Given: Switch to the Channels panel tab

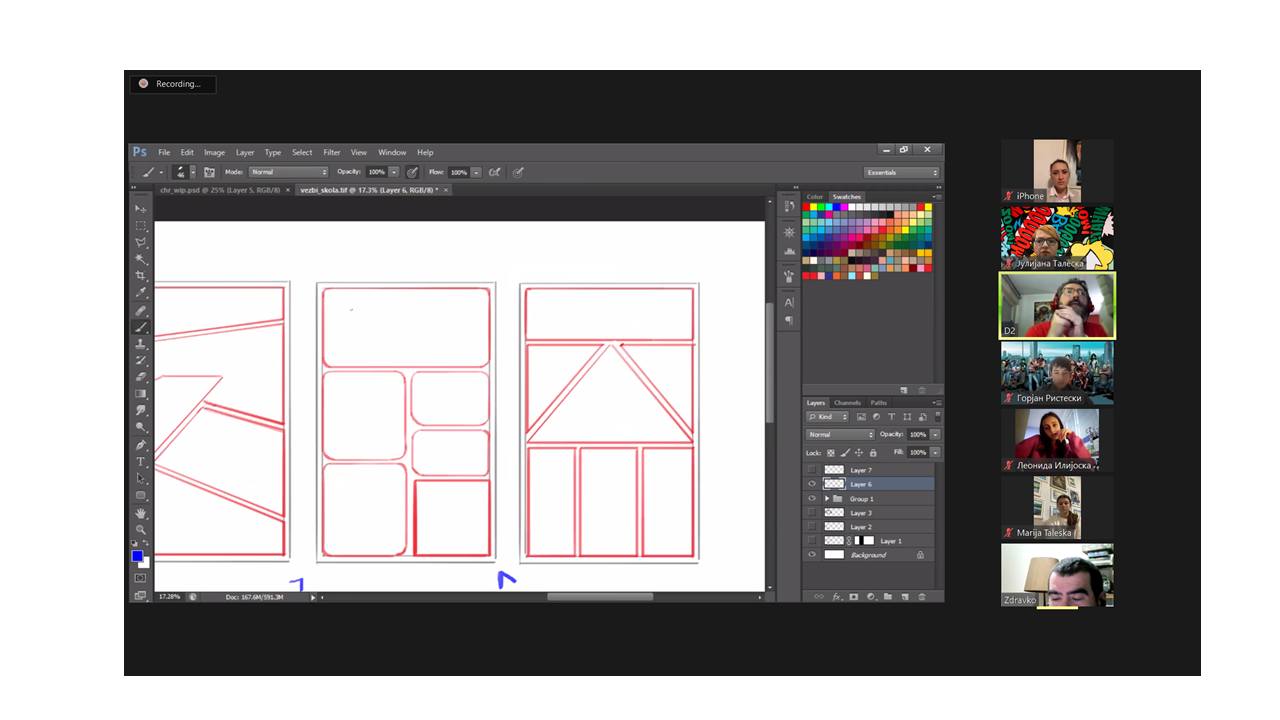Looking at the screenshot, I should pyautogui.click(x=846, y=403).
